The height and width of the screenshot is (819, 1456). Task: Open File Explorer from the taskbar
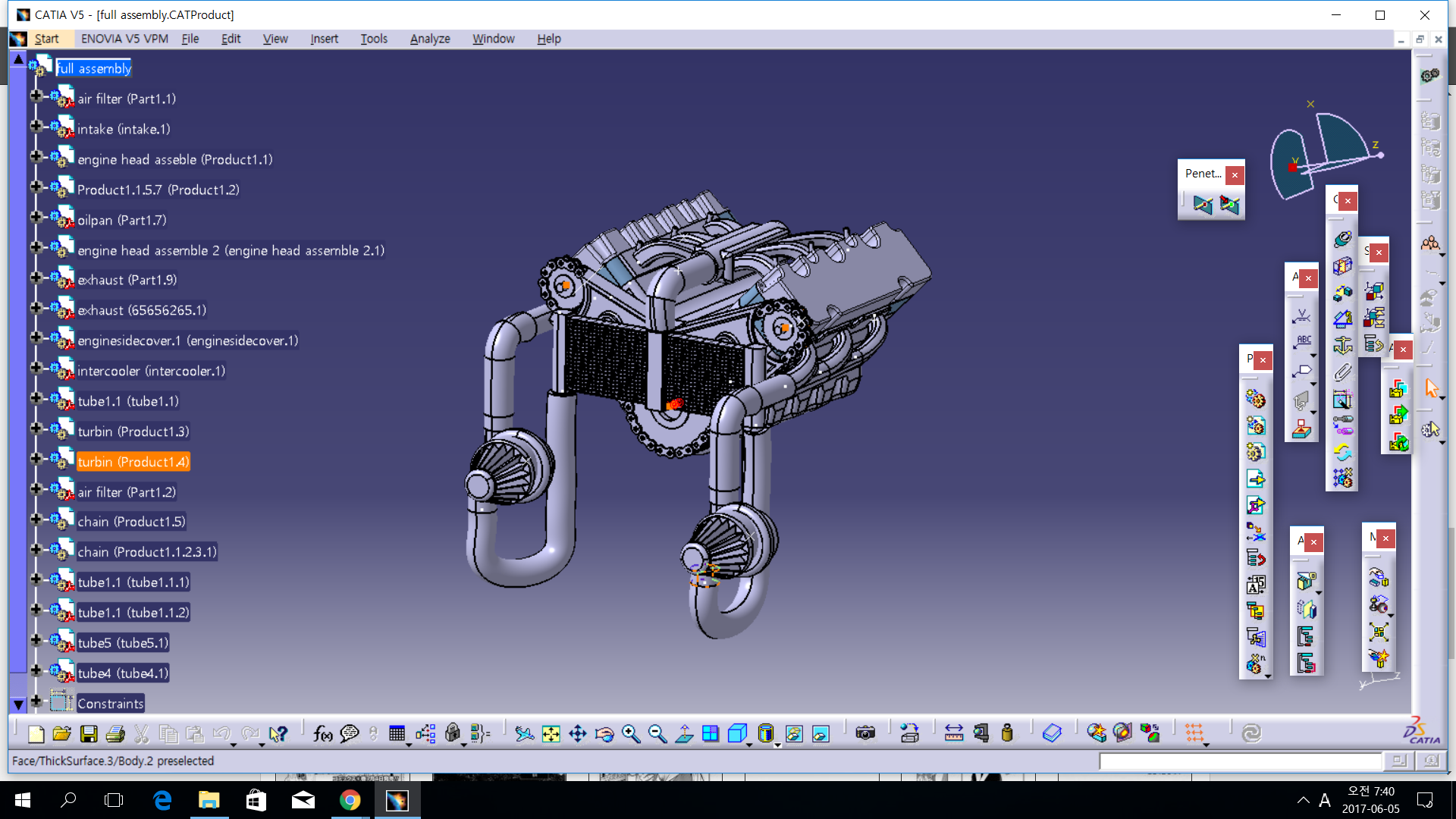pyautogui.click(x=209, y=800)
